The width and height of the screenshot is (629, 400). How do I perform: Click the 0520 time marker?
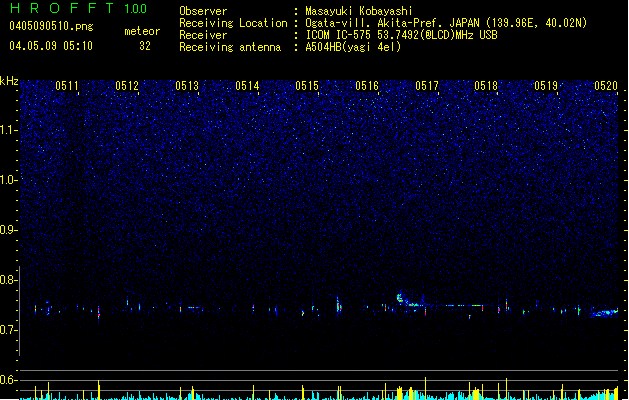[606, 86]
